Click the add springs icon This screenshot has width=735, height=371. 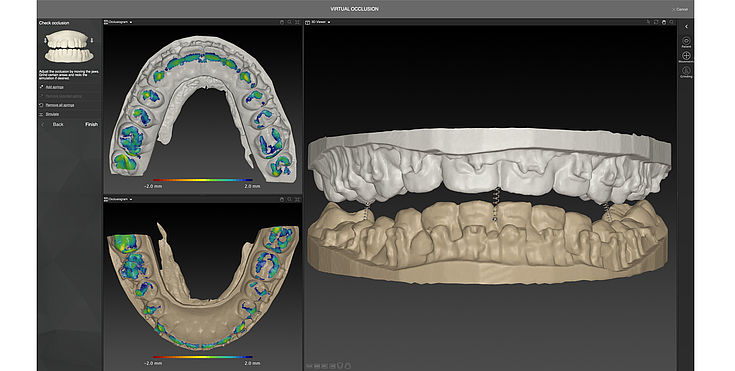(41, 87)
